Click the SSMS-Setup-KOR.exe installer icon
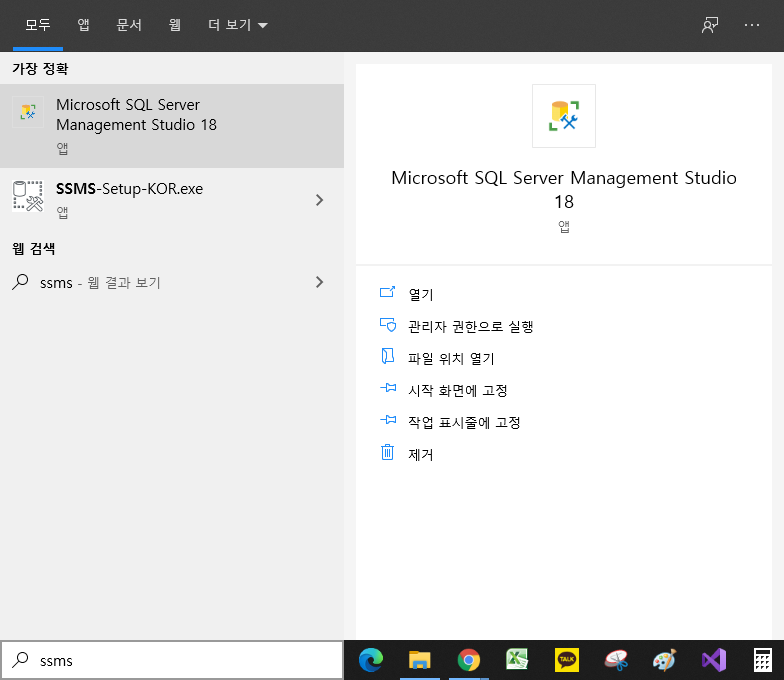 click(28, 196)
